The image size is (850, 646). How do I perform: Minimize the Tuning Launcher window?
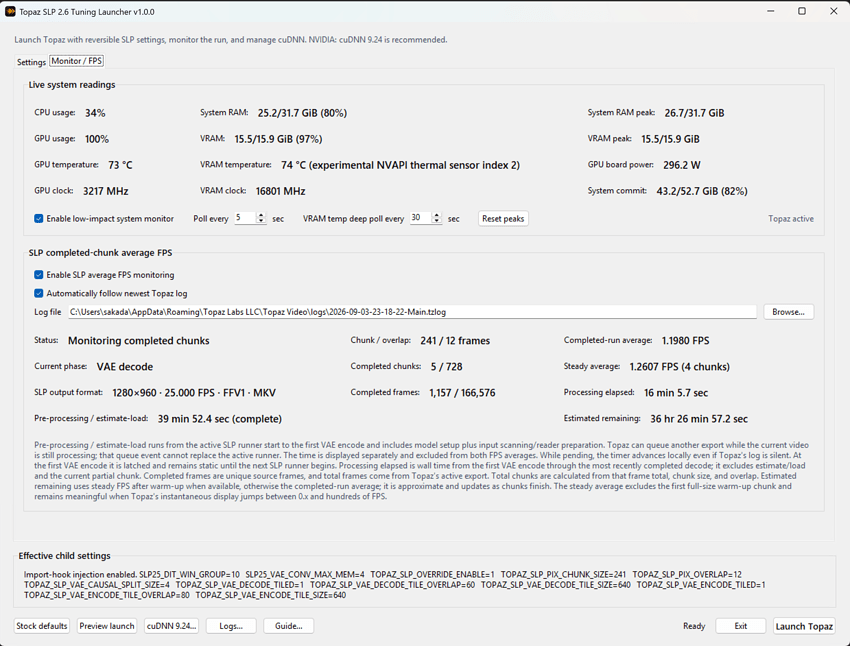click(x=770, y=11)
